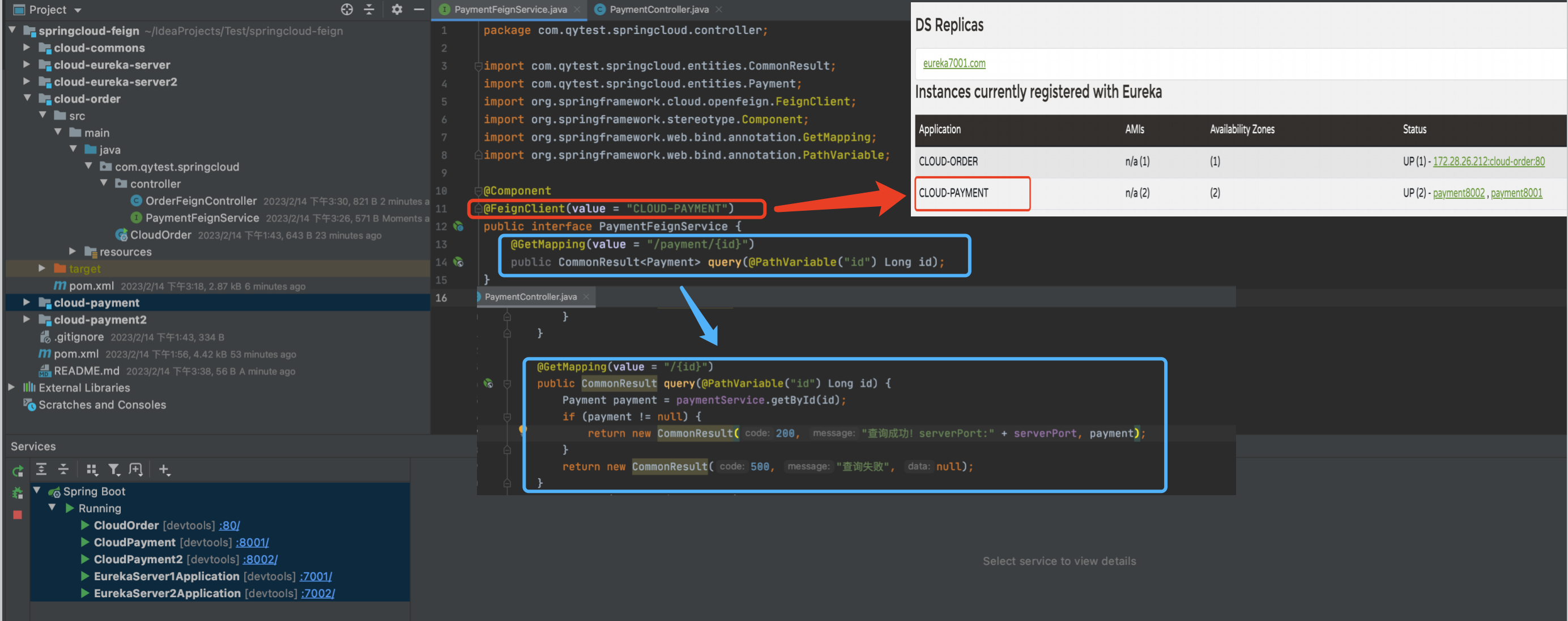Image resolution: width=1568 pixels, height=621 pixels.
Task: Click the Select Opened File crosshair icon
Action: click(346, 9)
